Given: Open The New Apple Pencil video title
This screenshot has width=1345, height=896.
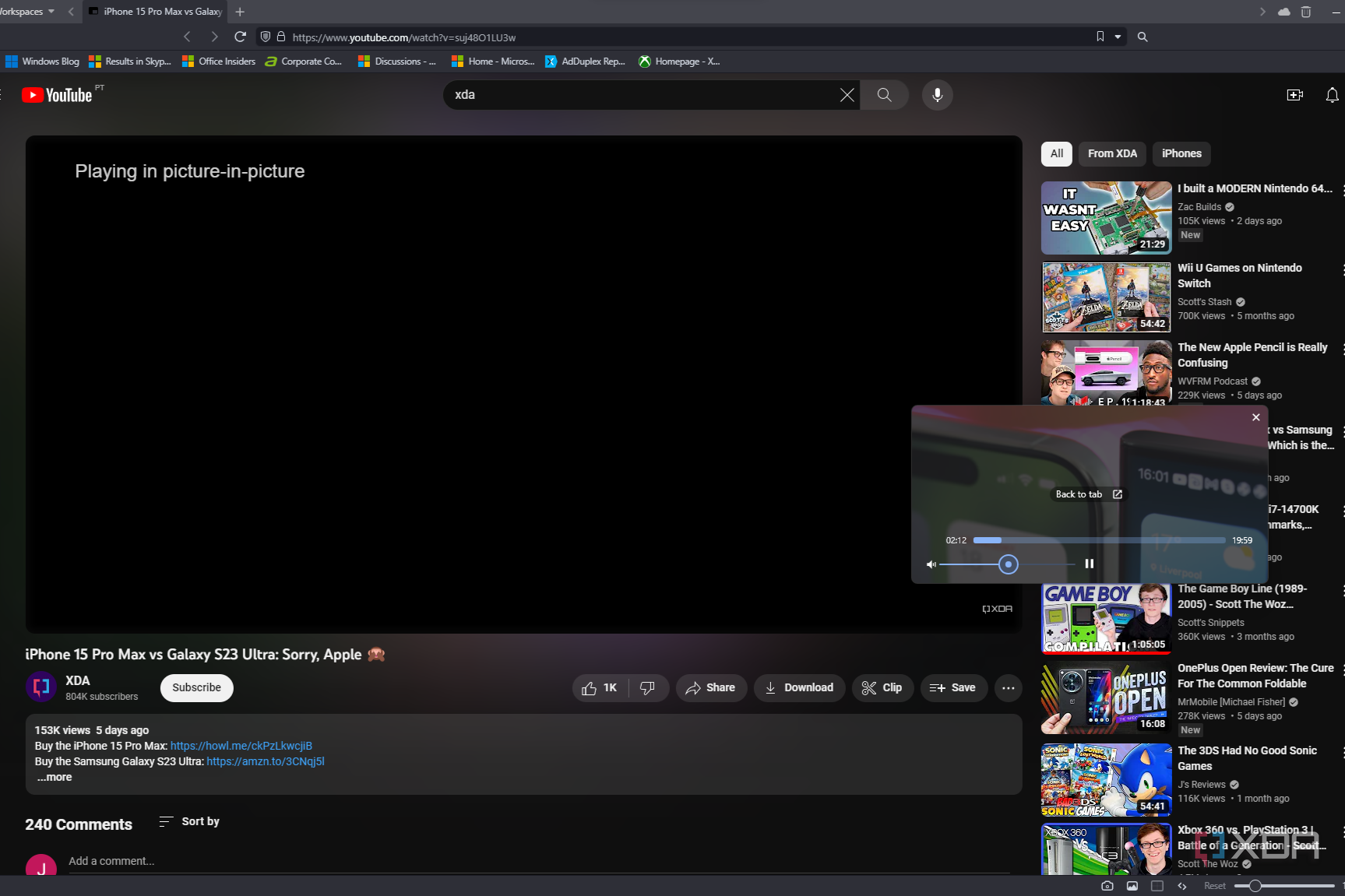Looking at the screenshot, I should (1252, 355).
